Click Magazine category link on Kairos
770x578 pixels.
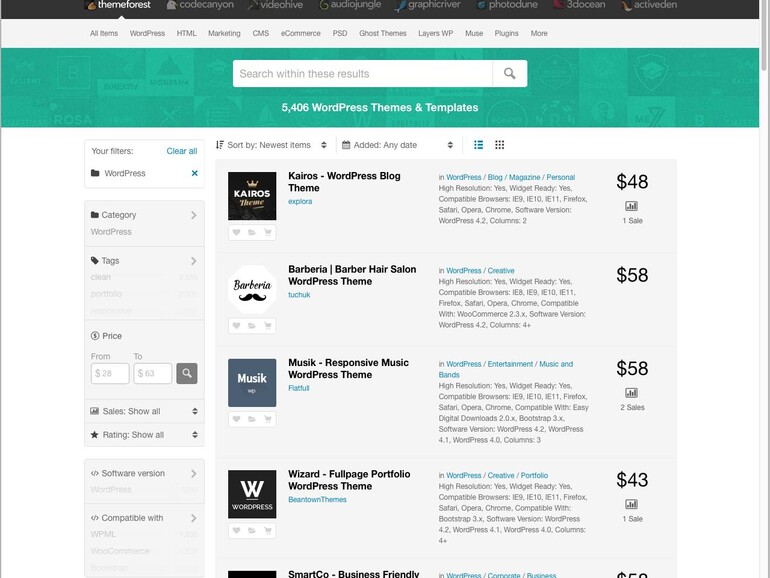point(524,177)
